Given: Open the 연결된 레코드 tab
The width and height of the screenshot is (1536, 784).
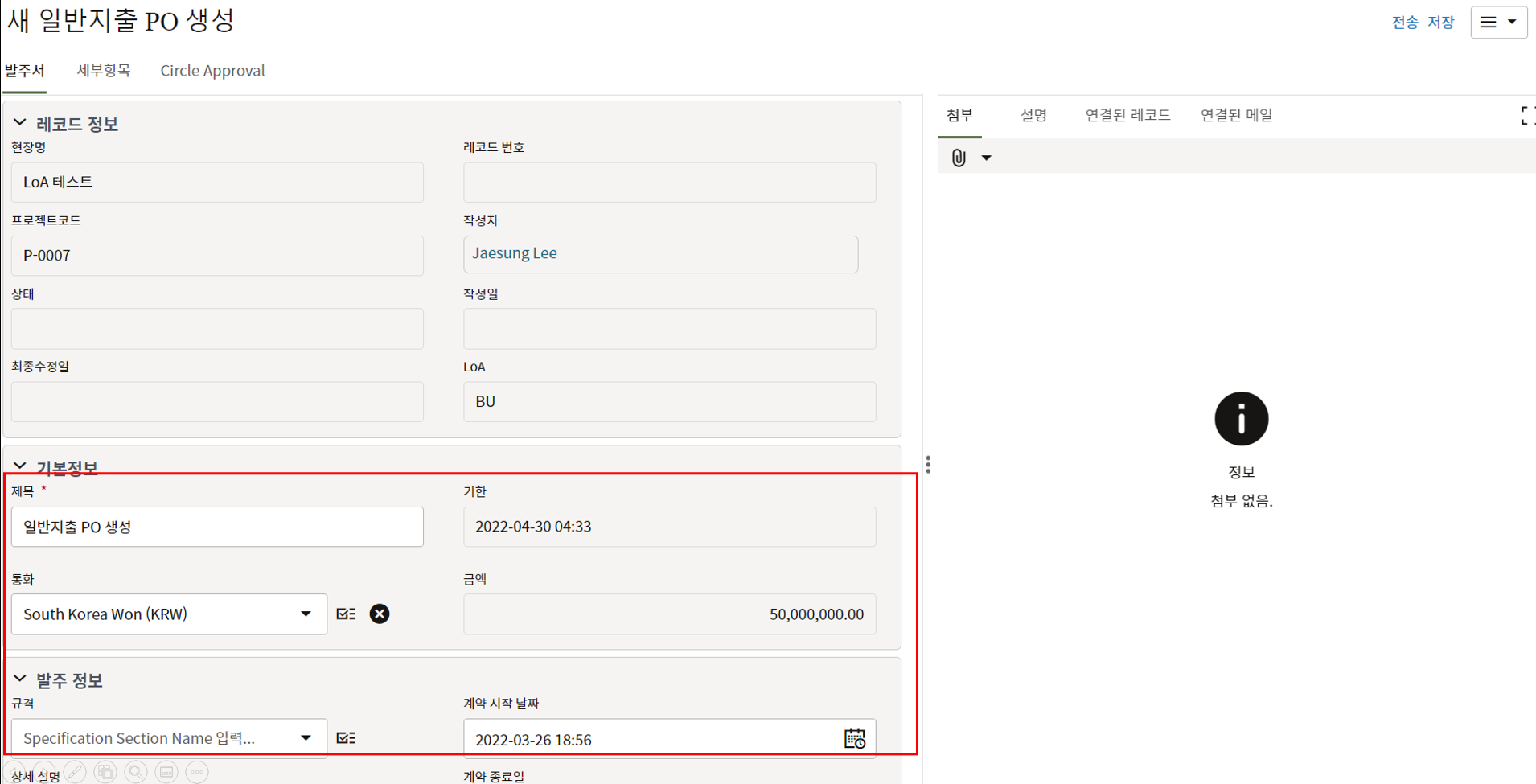Looking at the screenshot, I should [x=1127, y=115].
